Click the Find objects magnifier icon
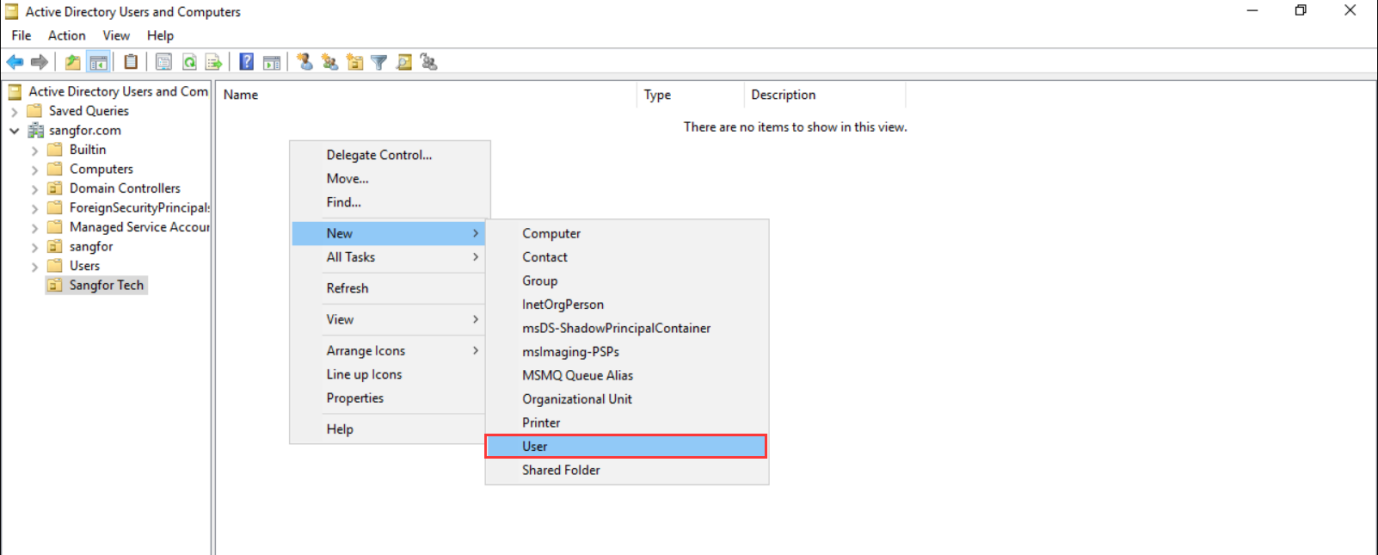 (x=404, y=62)
